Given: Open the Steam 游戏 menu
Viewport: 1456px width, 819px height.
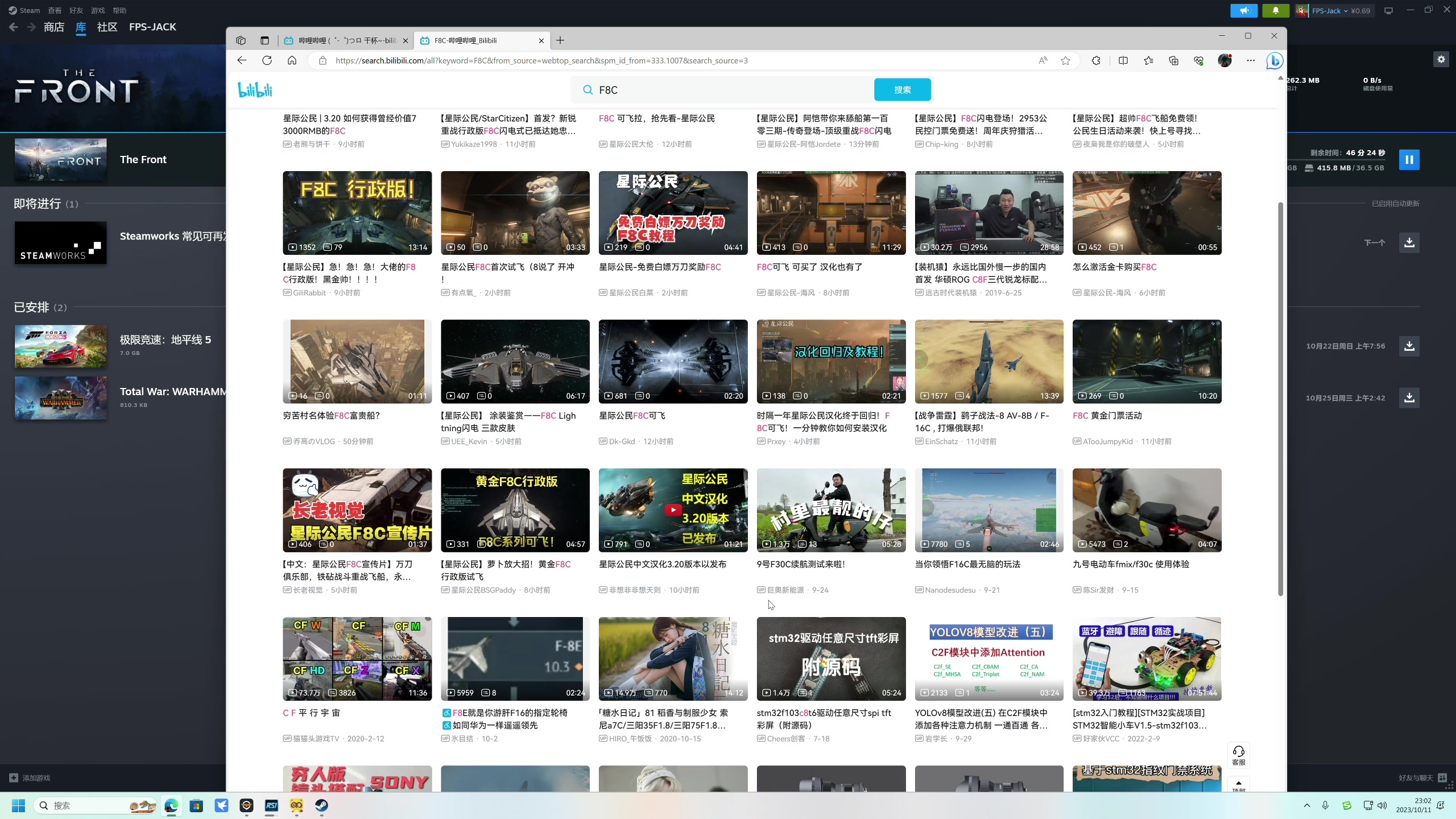Looking at the screenshot, I should [x=98, y=10].
